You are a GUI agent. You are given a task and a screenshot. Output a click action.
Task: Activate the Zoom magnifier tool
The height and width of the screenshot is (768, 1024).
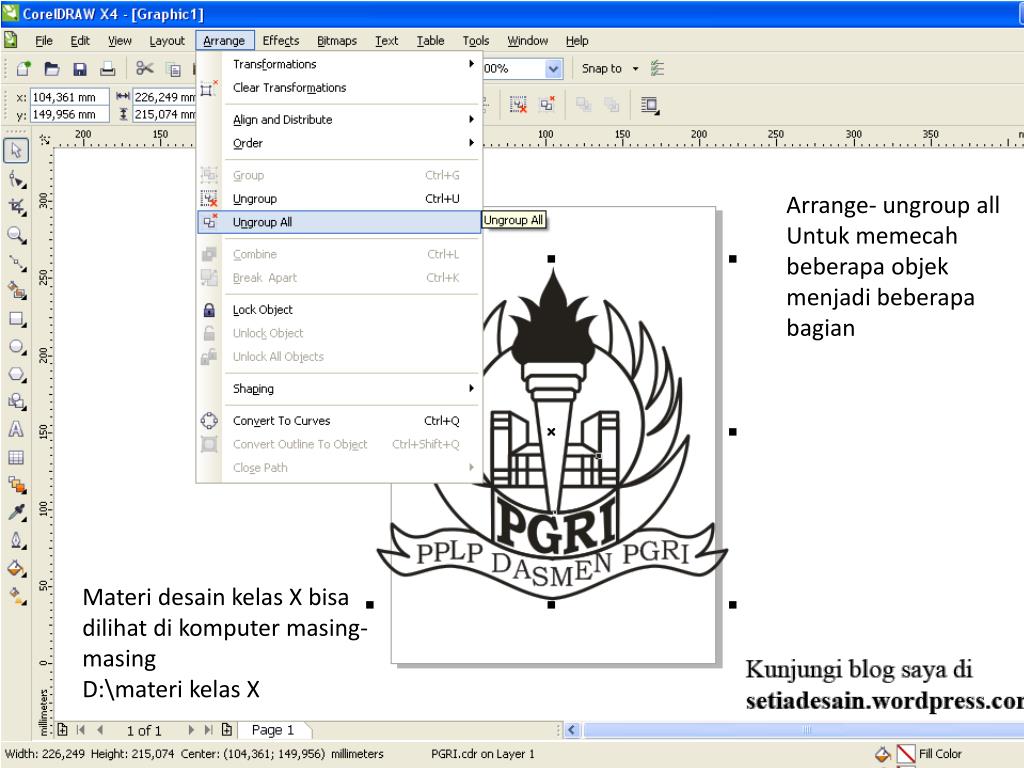click(x=16, y=235)
